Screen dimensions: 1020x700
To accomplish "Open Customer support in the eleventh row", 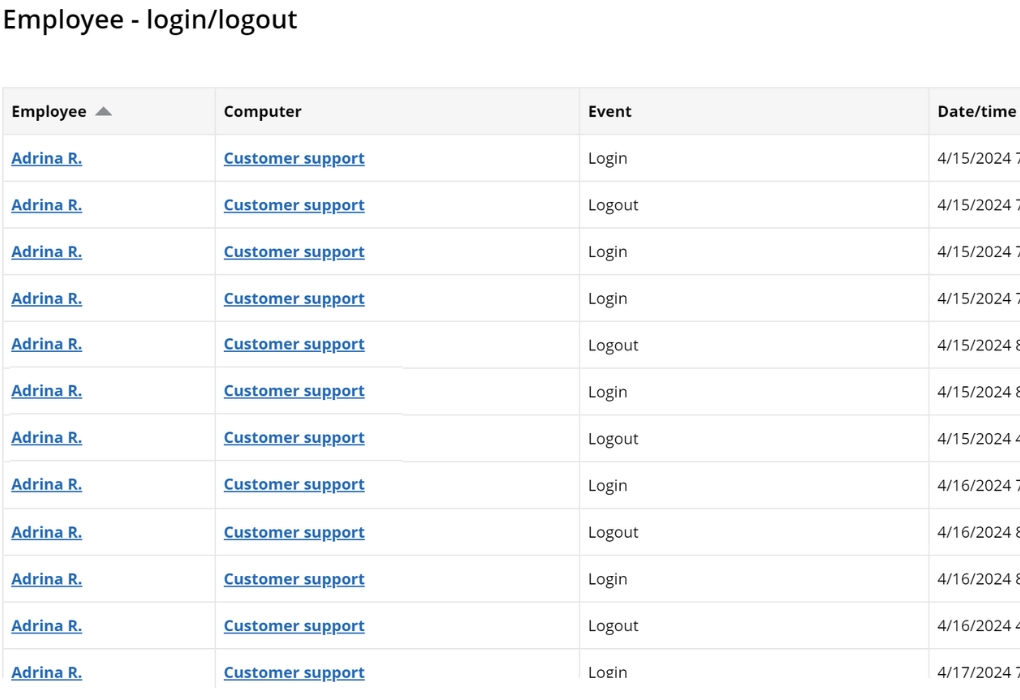I will click(294, 626).
